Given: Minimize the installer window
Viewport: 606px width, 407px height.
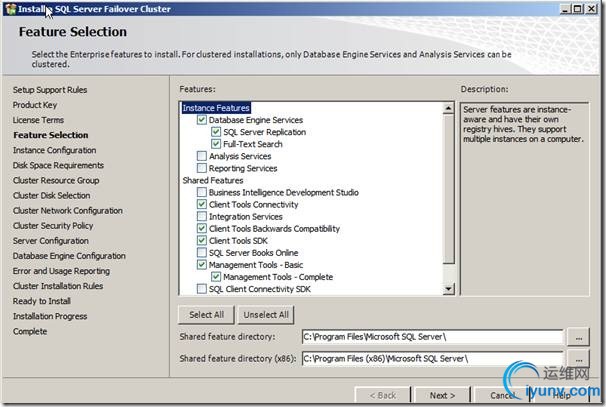Looking at the screenshot, I should (x=566, y=9).
